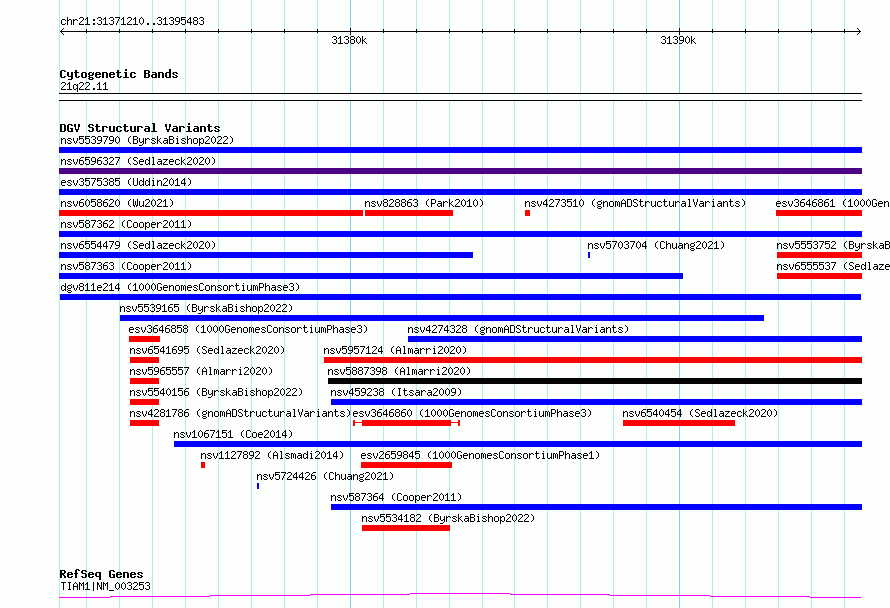Open the TIAM1|NM_003253 RefSeq gene
Image resolution: width=890 pixels, height=608 pixels.
(x=460, y=596)
